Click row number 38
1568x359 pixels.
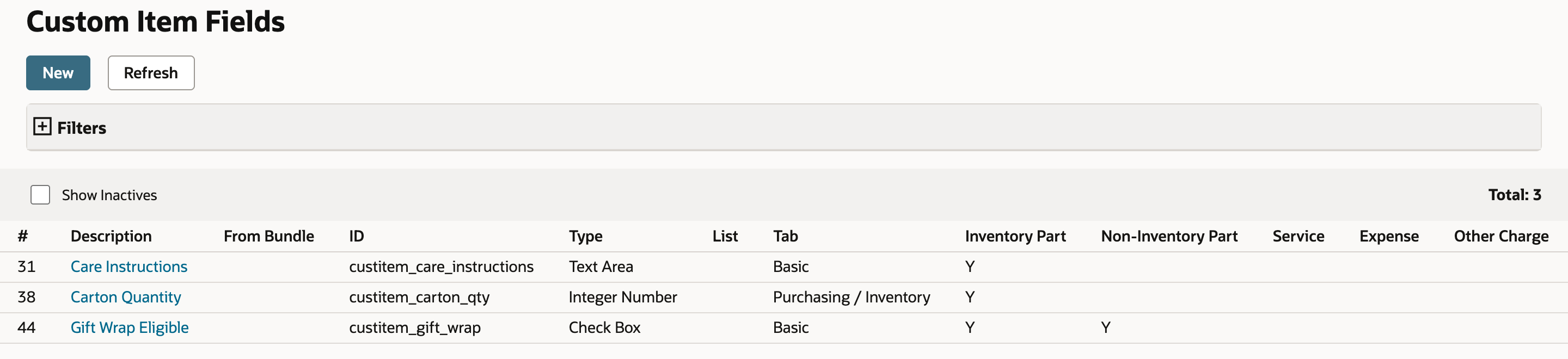click(26, 297)
